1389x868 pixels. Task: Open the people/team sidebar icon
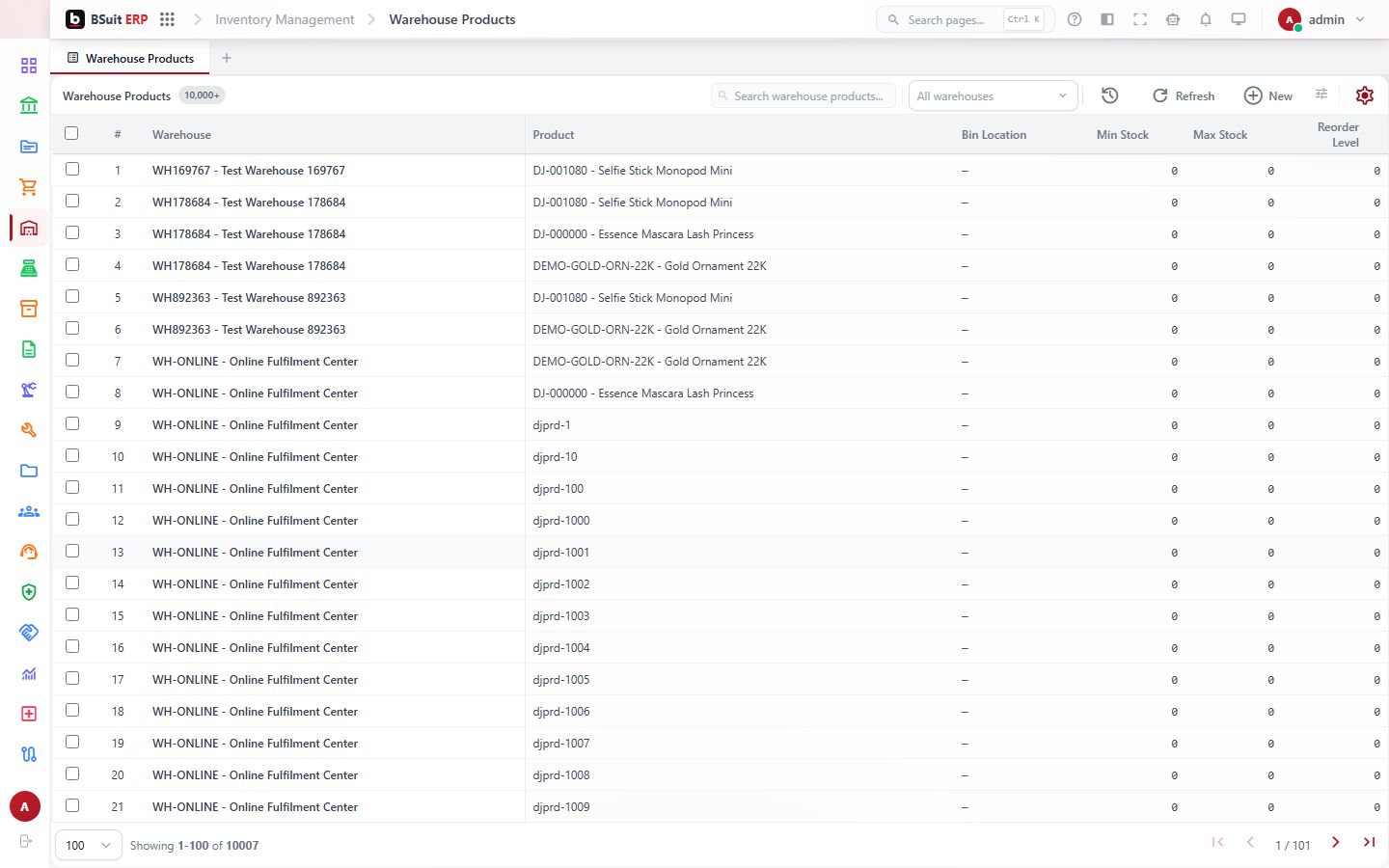point(29,511)
